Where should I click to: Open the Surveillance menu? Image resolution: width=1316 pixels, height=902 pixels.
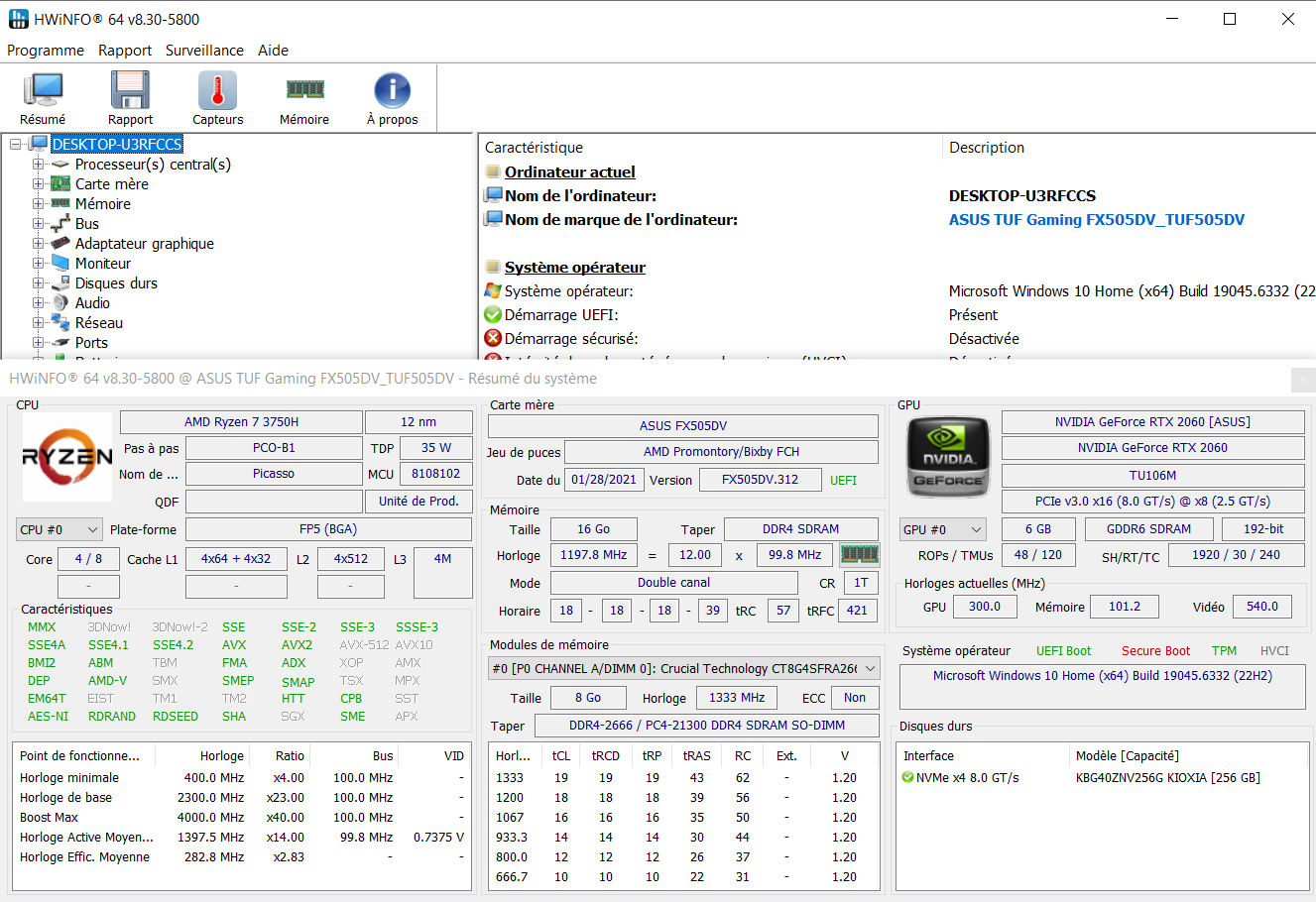pyautogui.click(x=204, y=51)
